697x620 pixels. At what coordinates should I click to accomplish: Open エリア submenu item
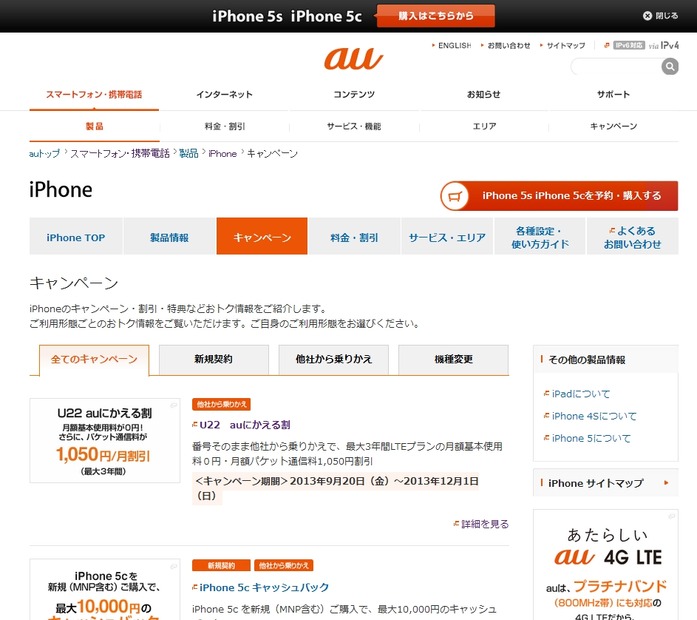coord(484,126)
